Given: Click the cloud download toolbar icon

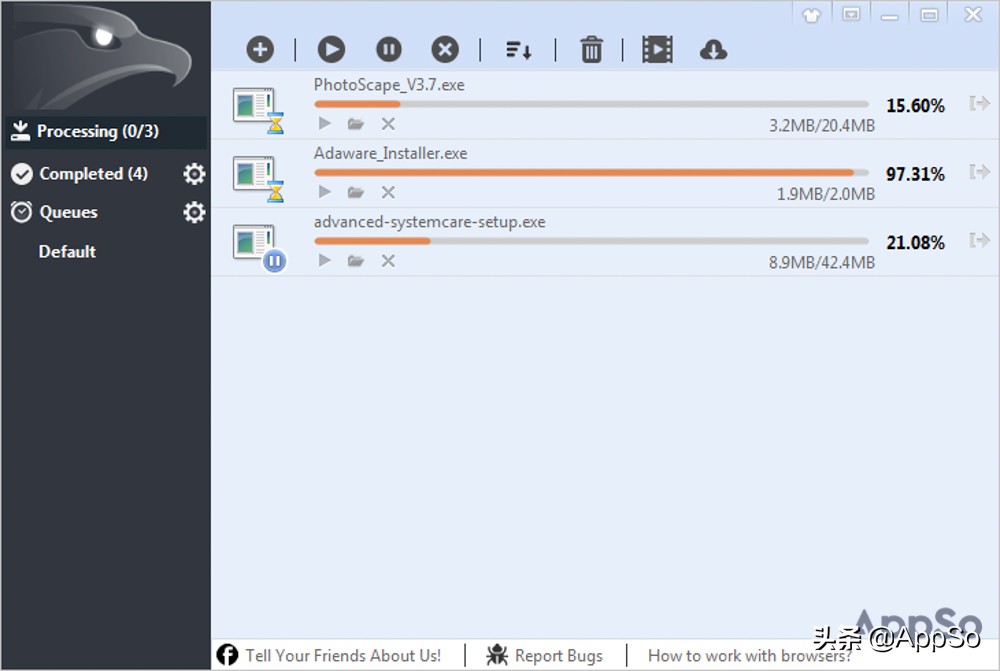Looking at the screenshot, I should click(713, 50).
